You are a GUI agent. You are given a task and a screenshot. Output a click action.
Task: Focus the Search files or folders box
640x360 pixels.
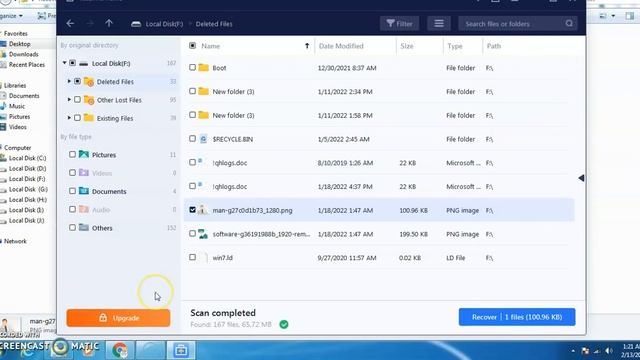coord(518,24)
